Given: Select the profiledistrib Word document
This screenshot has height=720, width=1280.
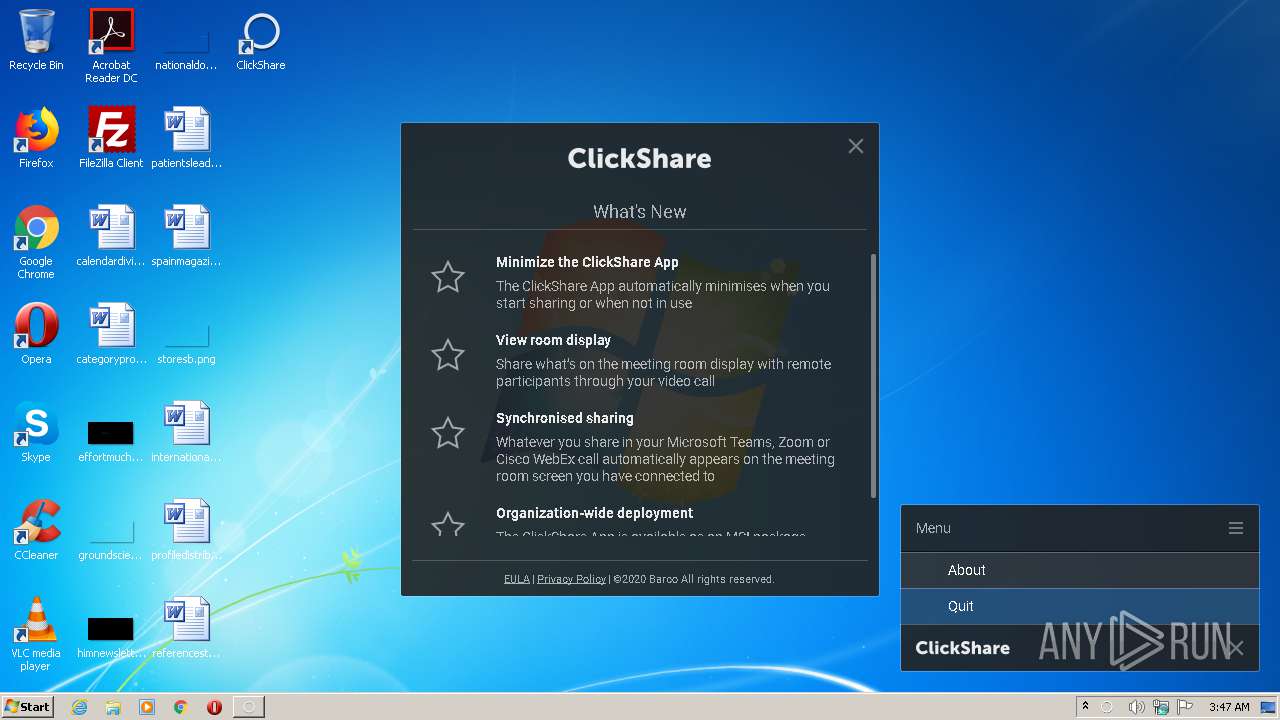Looking at the screenshot, I should tap(186, 531).
